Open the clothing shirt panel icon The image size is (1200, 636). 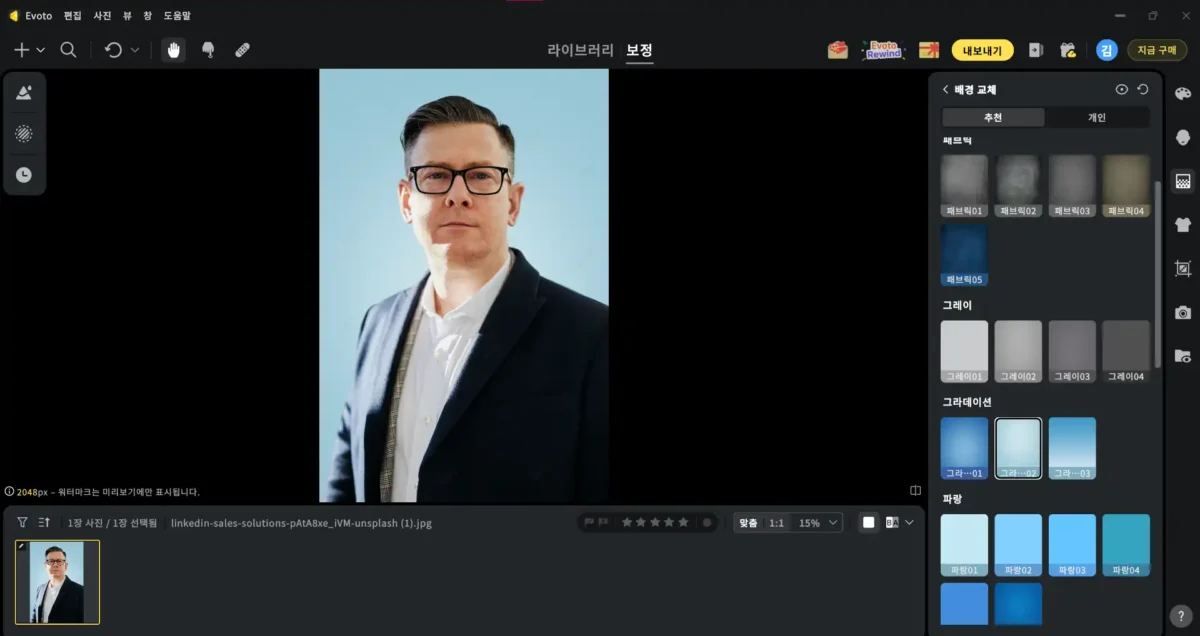tap(1183, 225)
